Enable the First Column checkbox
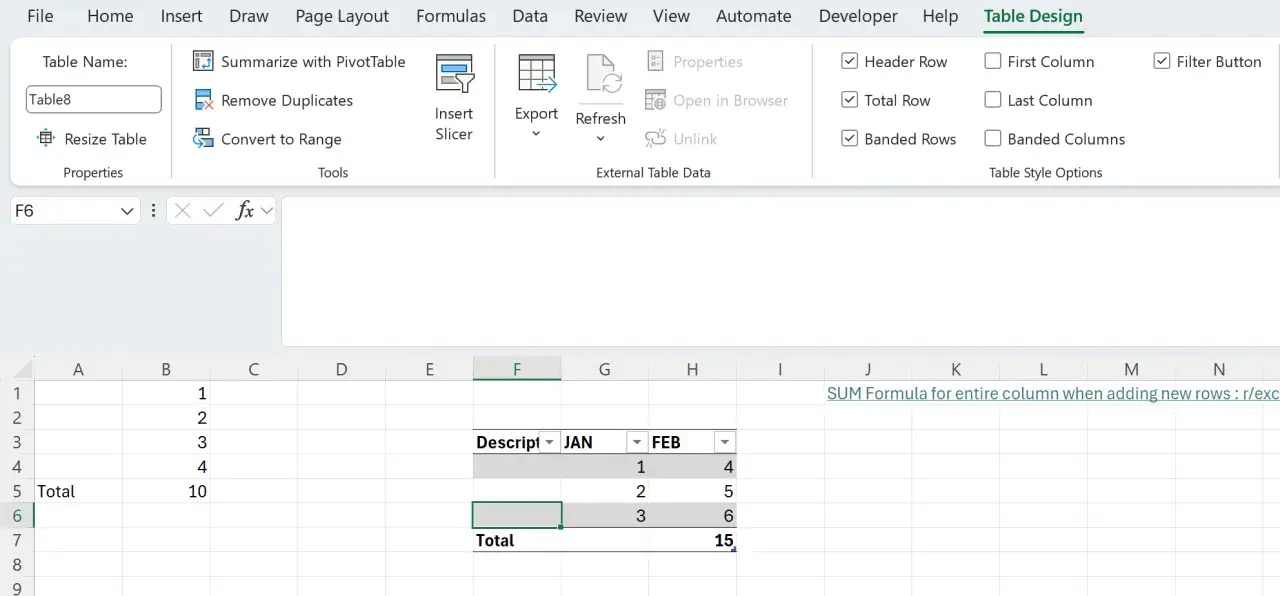The image size is (1280, 596). click(x=993, y=61)
